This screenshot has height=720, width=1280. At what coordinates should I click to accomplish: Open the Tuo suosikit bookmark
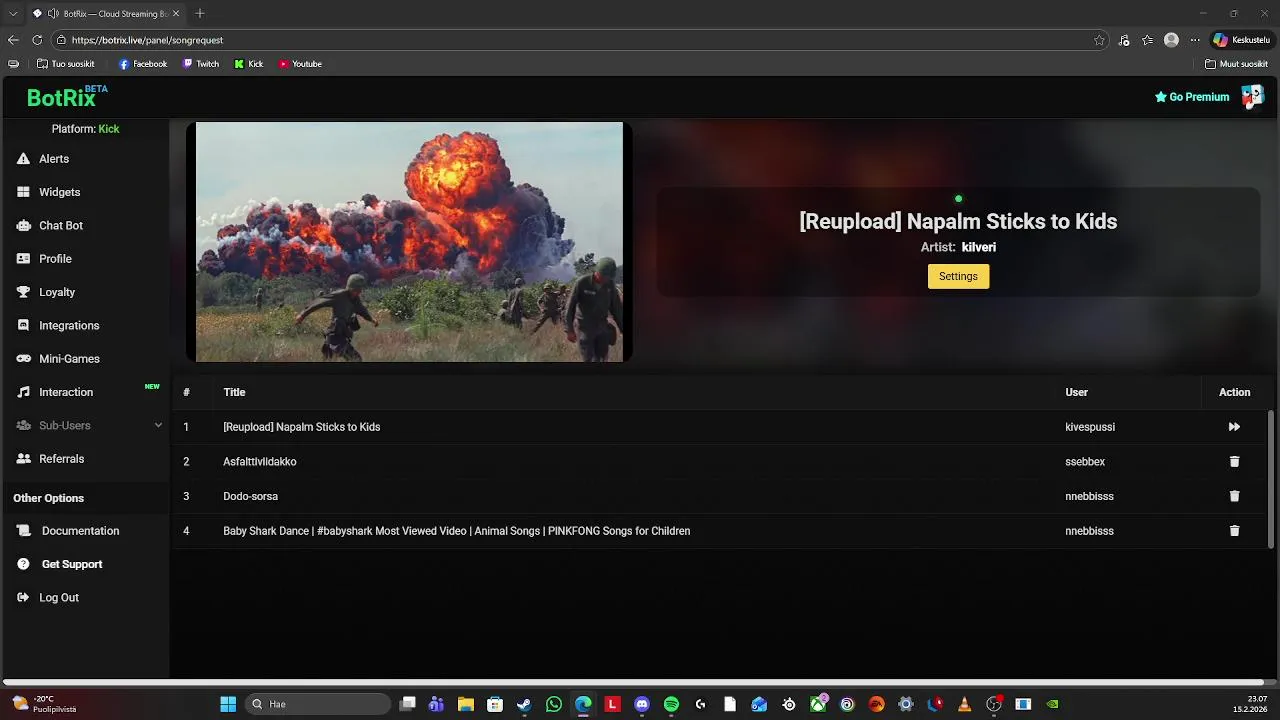(66, 64)
